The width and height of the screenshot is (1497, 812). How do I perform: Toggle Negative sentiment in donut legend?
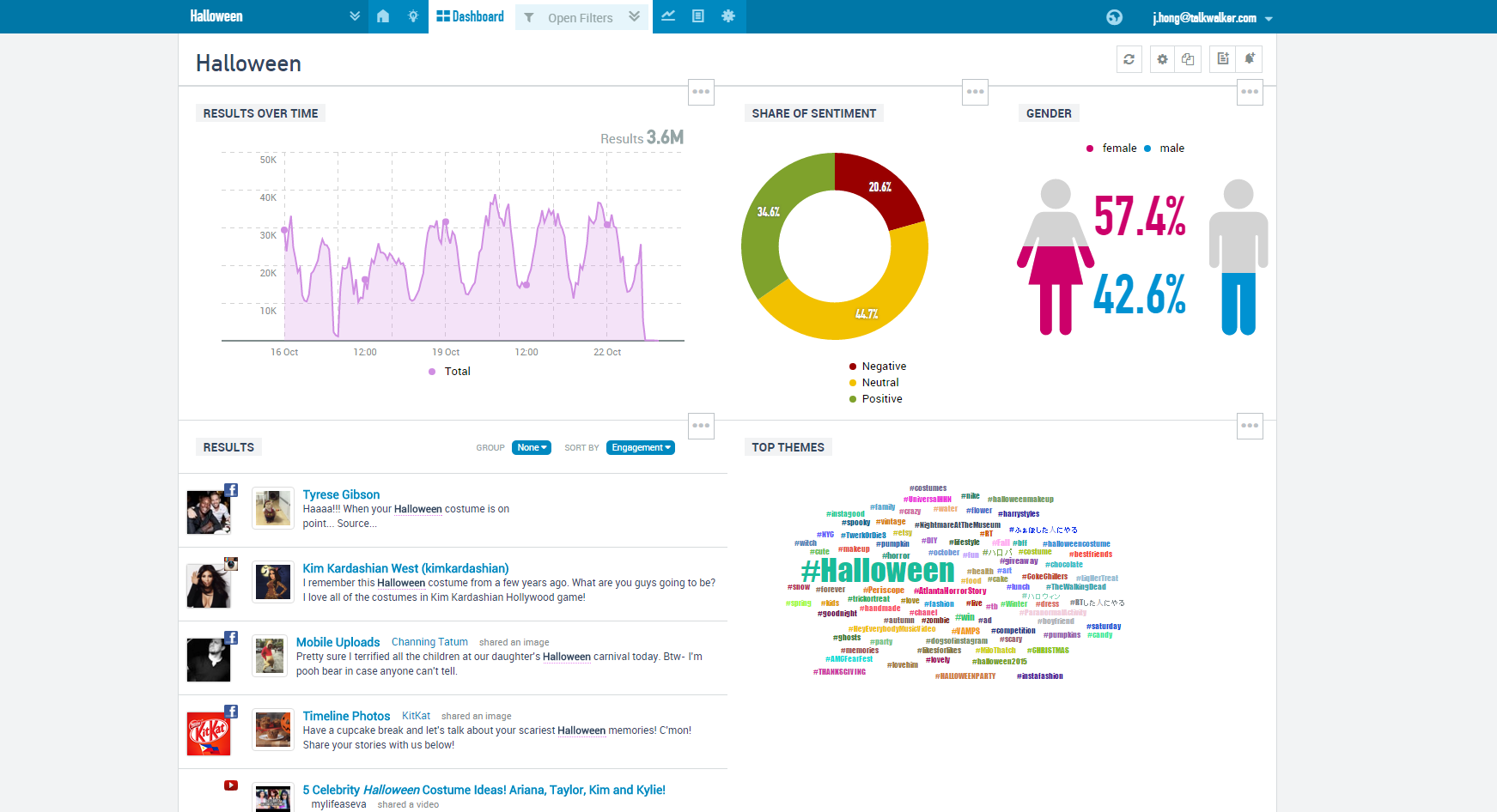pos(883,367)
